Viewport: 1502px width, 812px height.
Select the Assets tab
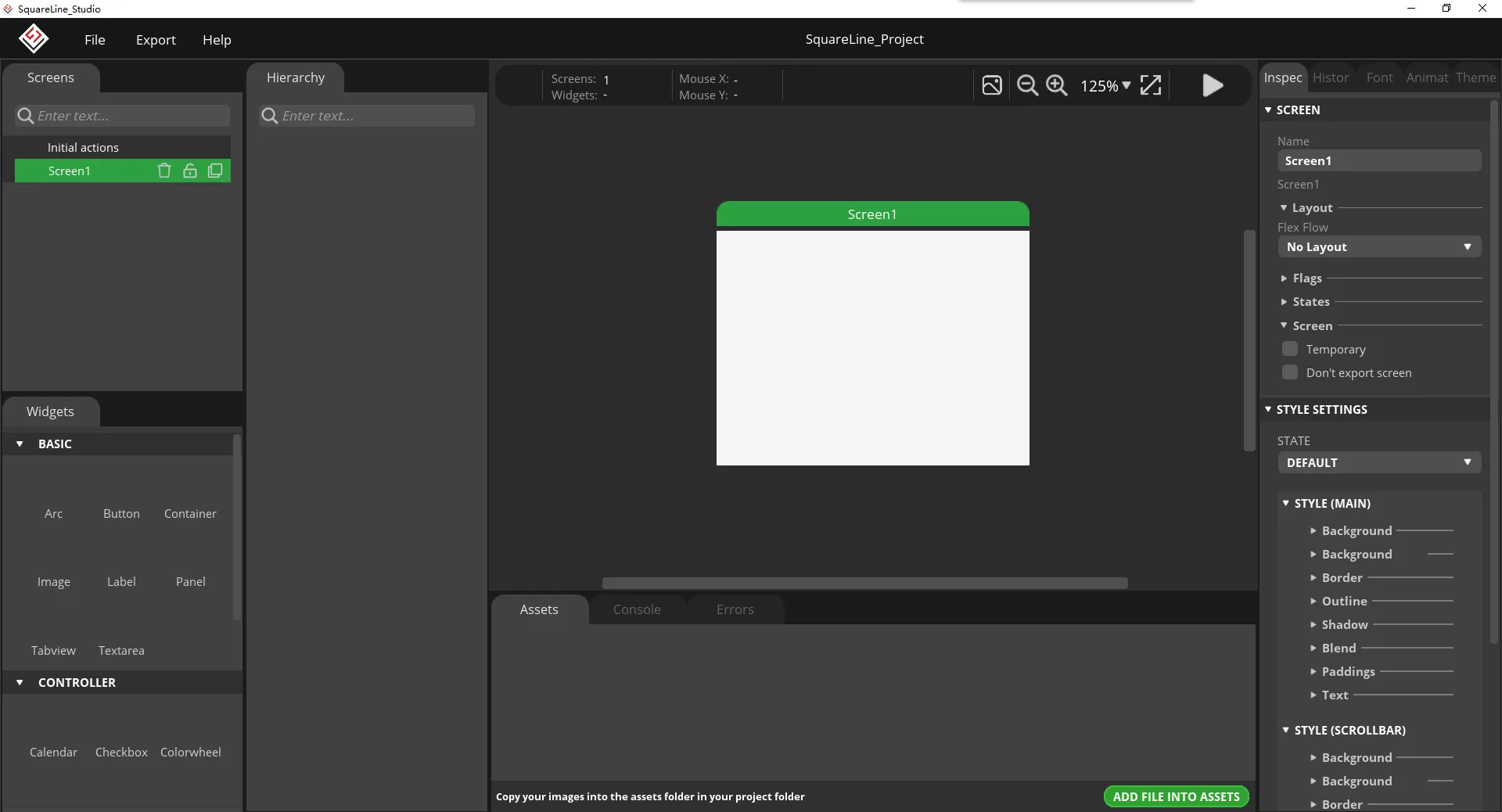(539, 609)
